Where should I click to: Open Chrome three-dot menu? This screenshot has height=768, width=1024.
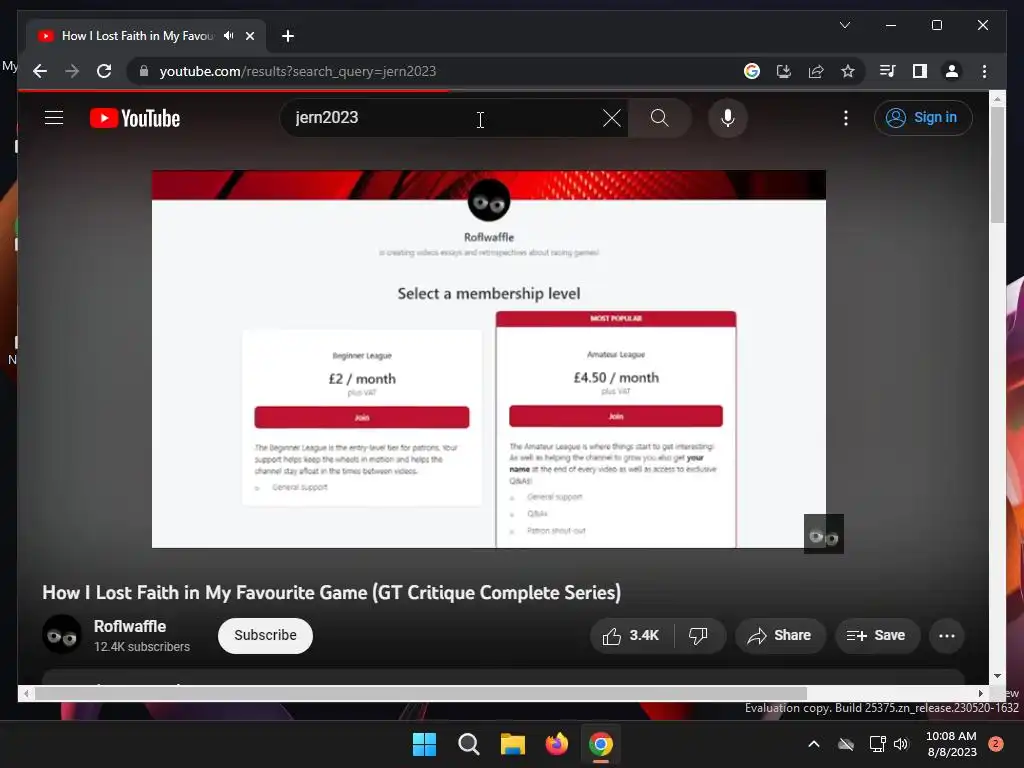coord(984,71)
